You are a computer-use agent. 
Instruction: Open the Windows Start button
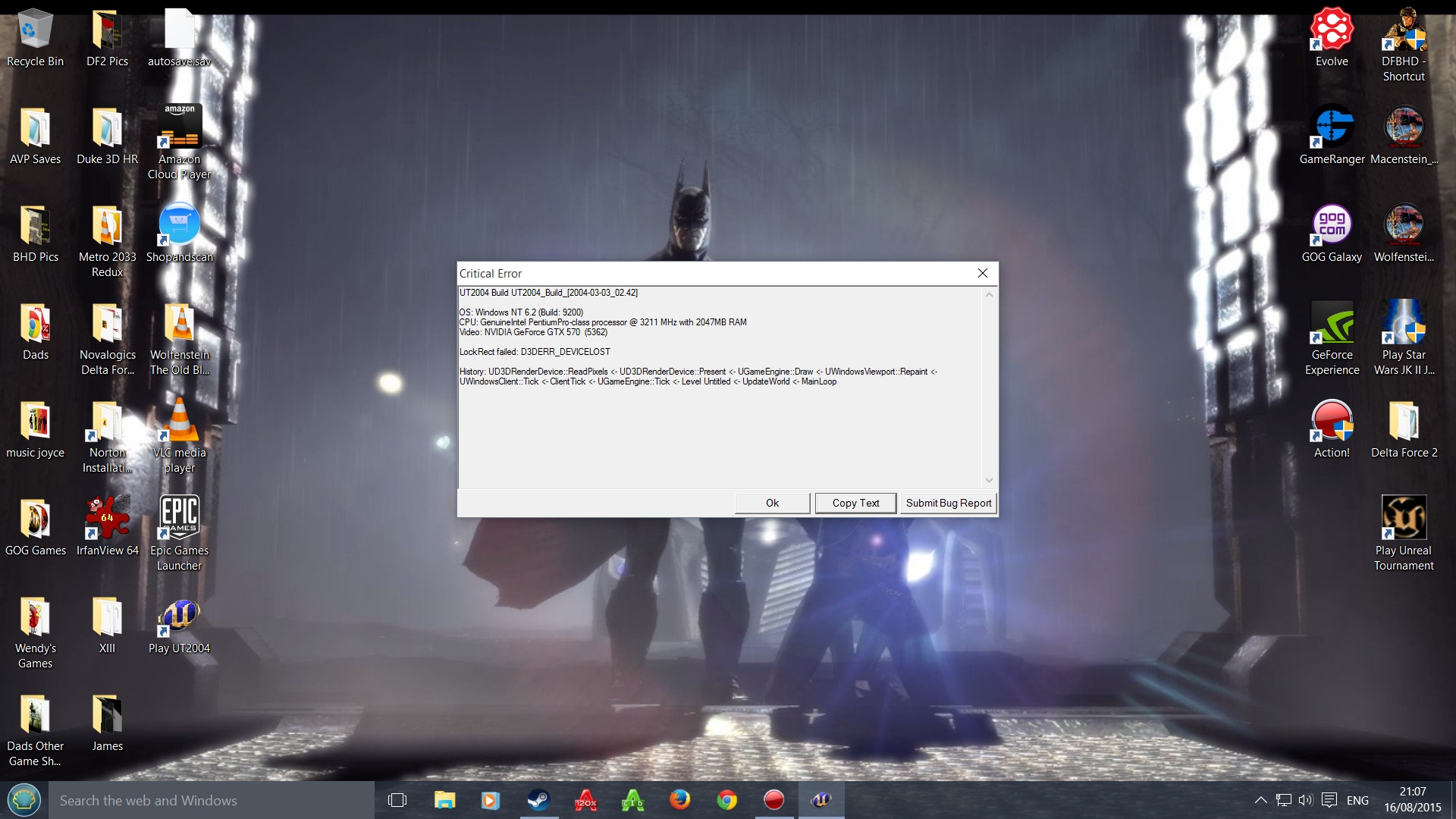[24, 800]
